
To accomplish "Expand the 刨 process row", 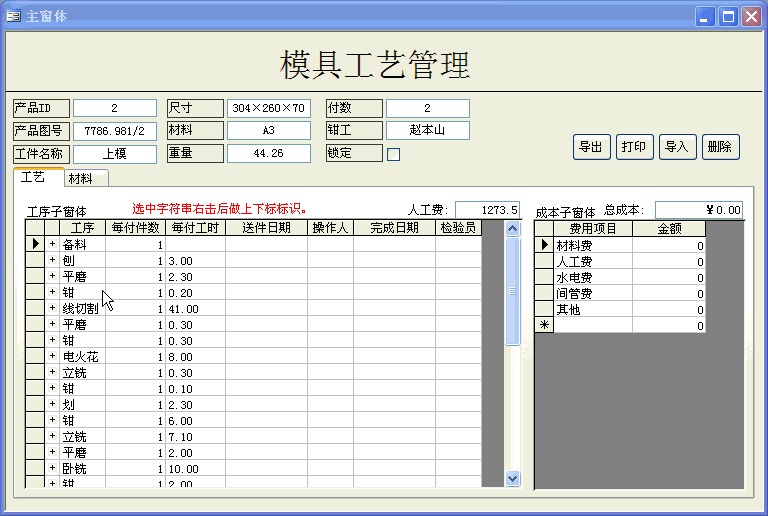I will tap(53, 260).
